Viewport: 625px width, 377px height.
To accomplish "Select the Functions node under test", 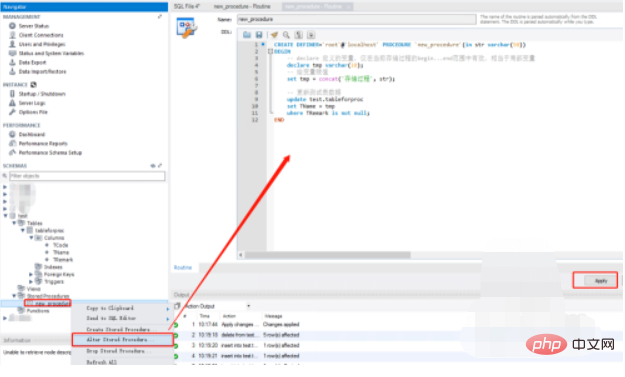I will pyautogui.click(x=38, y=311).
